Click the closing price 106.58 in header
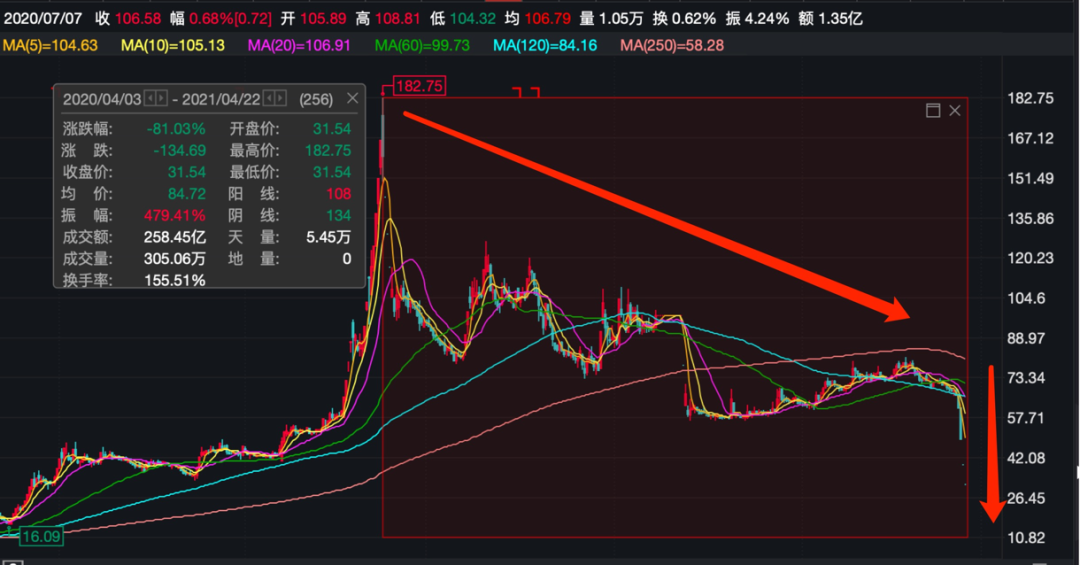Viewport: 1080px width, 565px height. [x=138, y=19]
